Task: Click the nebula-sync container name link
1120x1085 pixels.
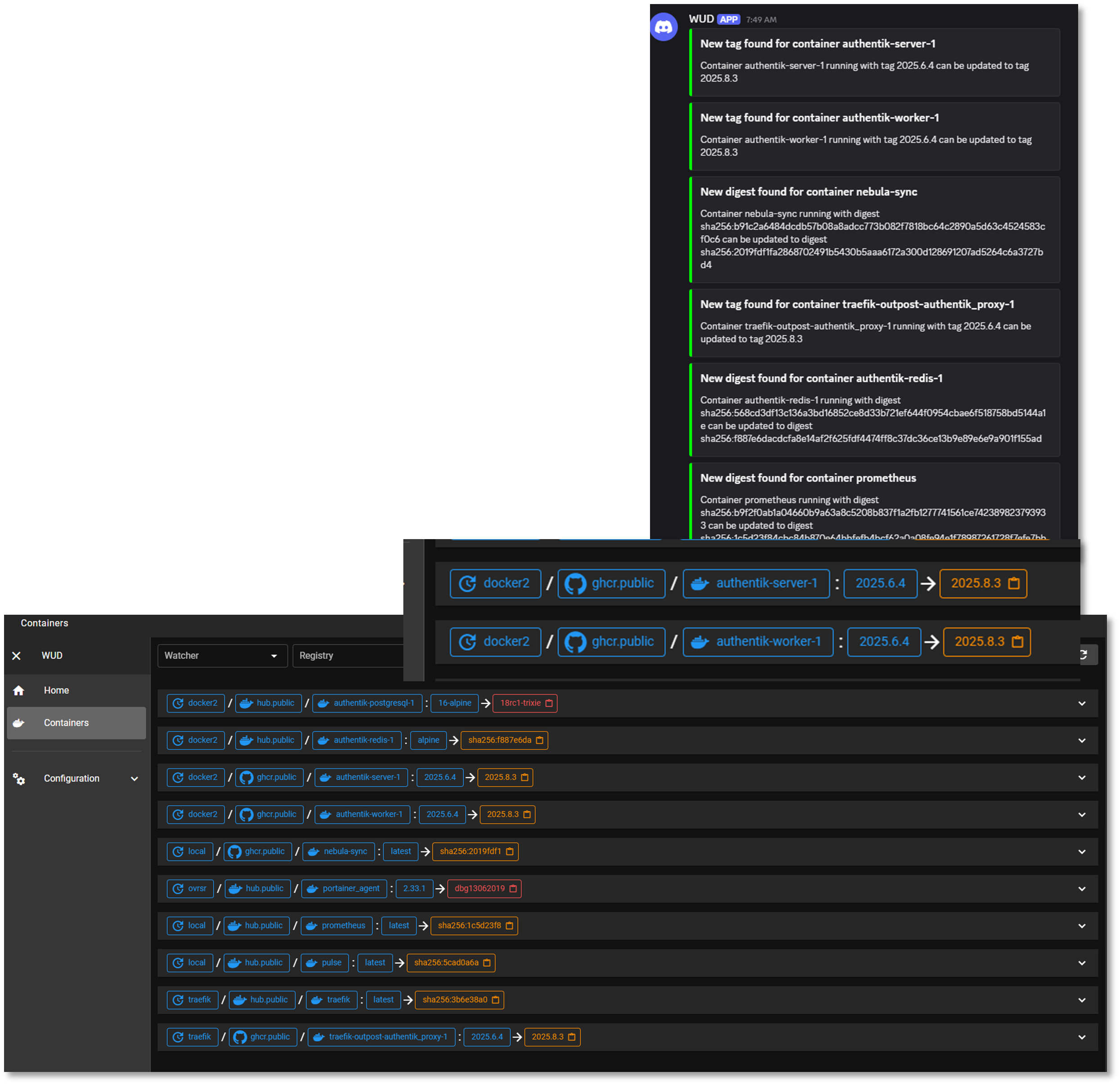Action: pos(345,851)
